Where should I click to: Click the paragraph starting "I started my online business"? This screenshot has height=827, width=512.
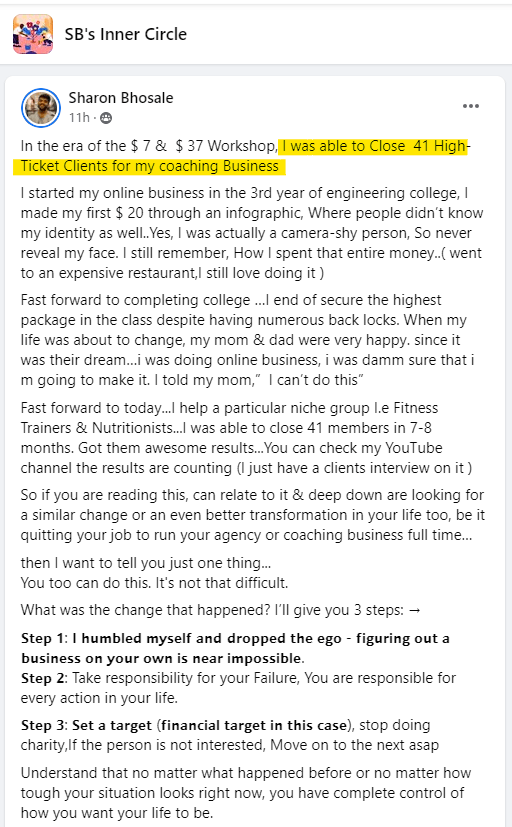(252, 233)
